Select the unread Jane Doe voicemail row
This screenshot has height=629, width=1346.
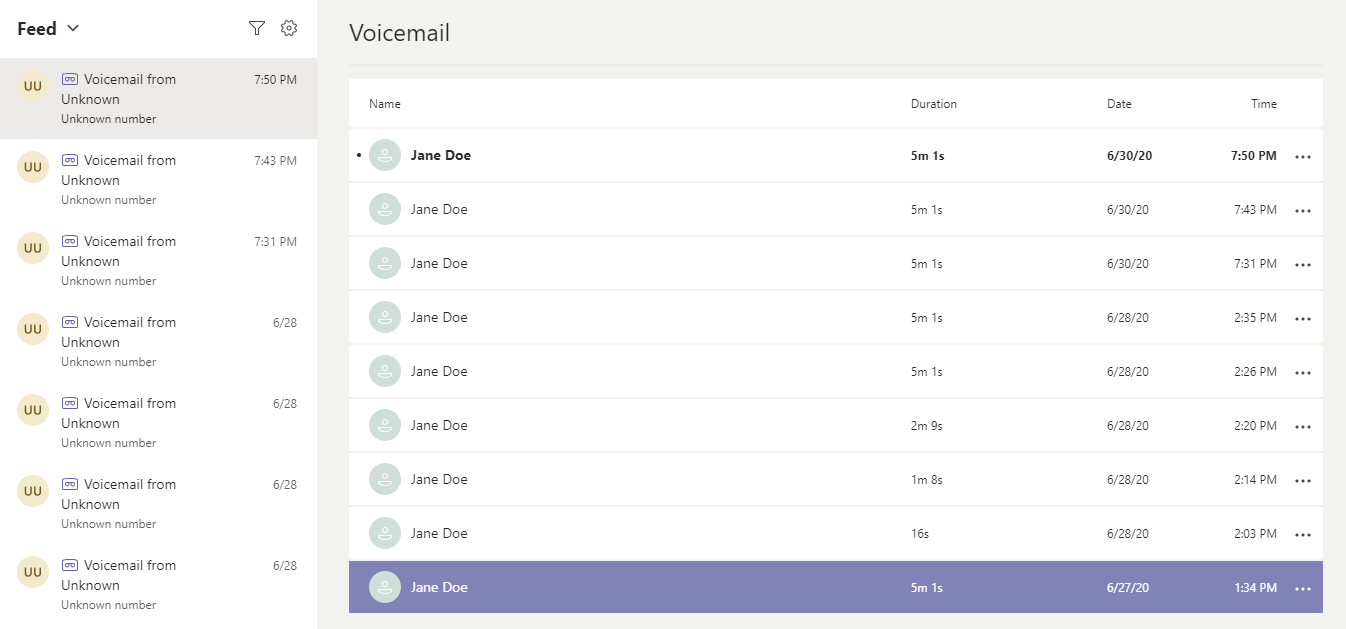[836, 156]
